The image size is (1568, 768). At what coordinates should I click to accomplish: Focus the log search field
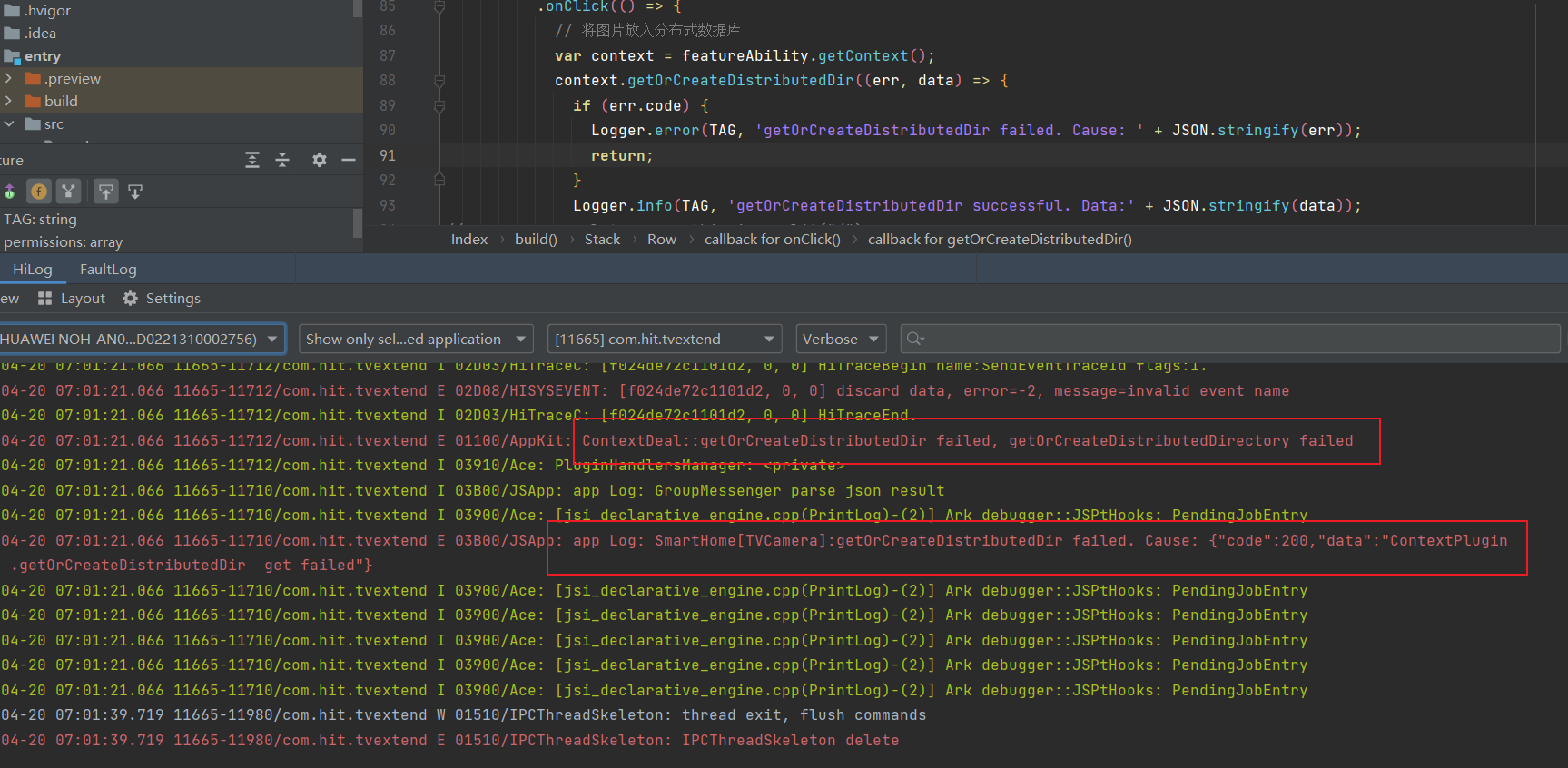(1230, 339)
